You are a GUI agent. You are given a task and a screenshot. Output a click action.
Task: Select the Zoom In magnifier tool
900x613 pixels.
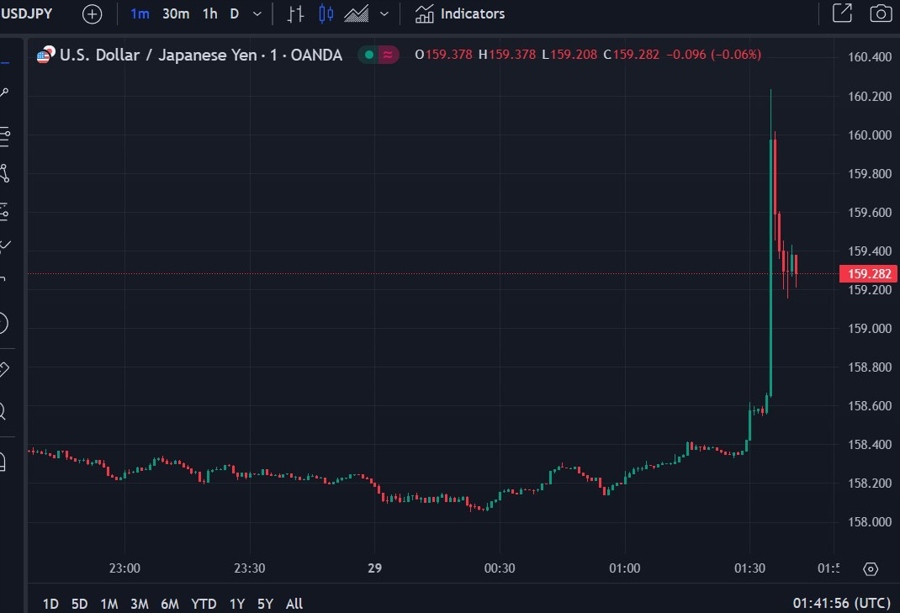(x=3, y=411)
